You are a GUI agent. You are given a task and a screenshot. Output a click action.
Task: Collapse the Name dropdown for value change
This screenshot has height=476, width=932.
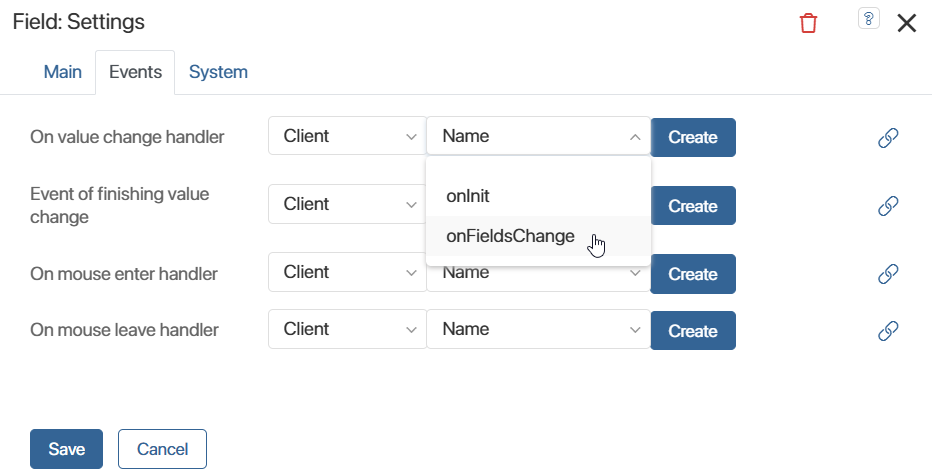[x=539, y=136]
